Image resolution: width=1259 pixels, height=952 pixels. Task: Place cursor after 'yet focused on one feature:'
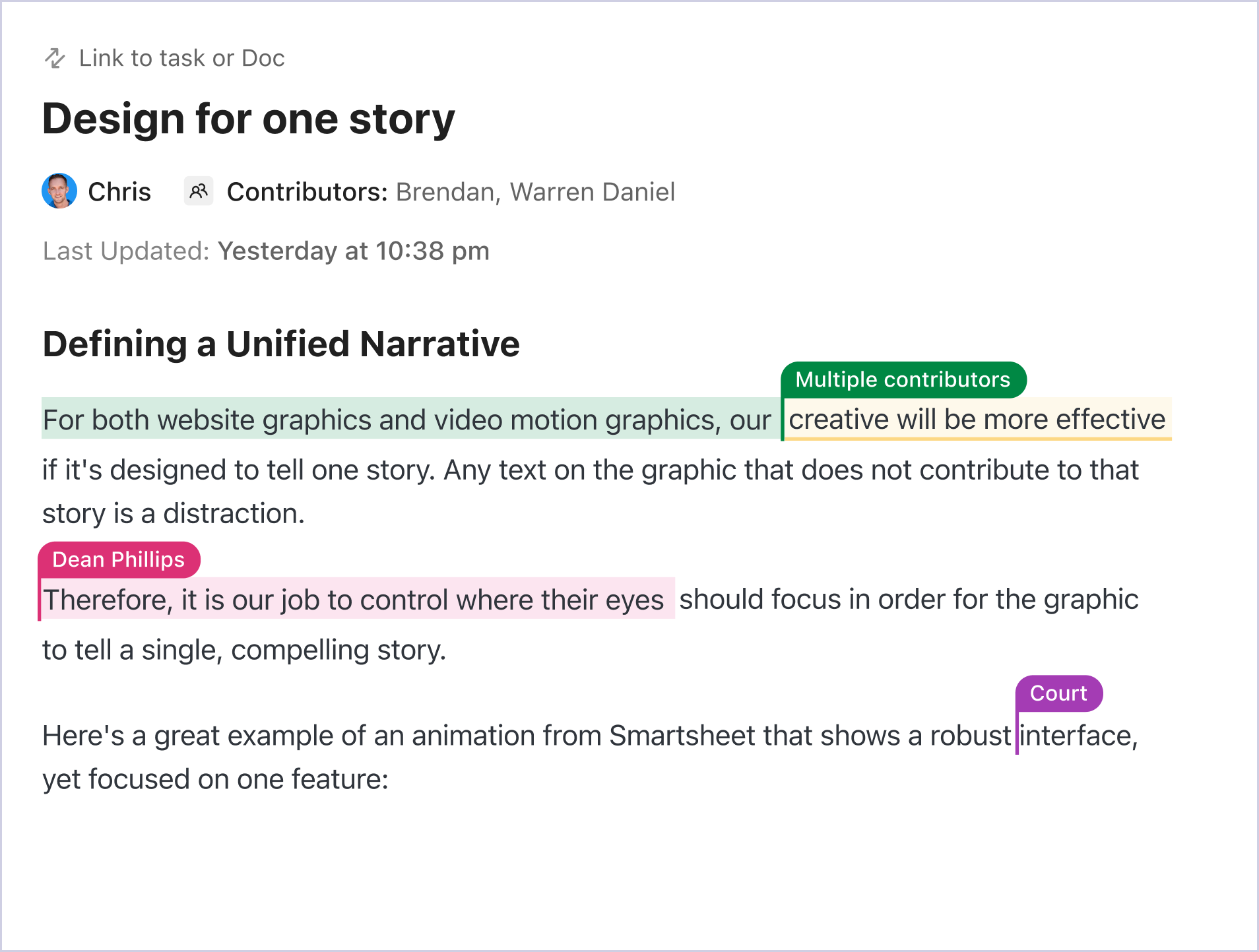click(x=390, y=779)
